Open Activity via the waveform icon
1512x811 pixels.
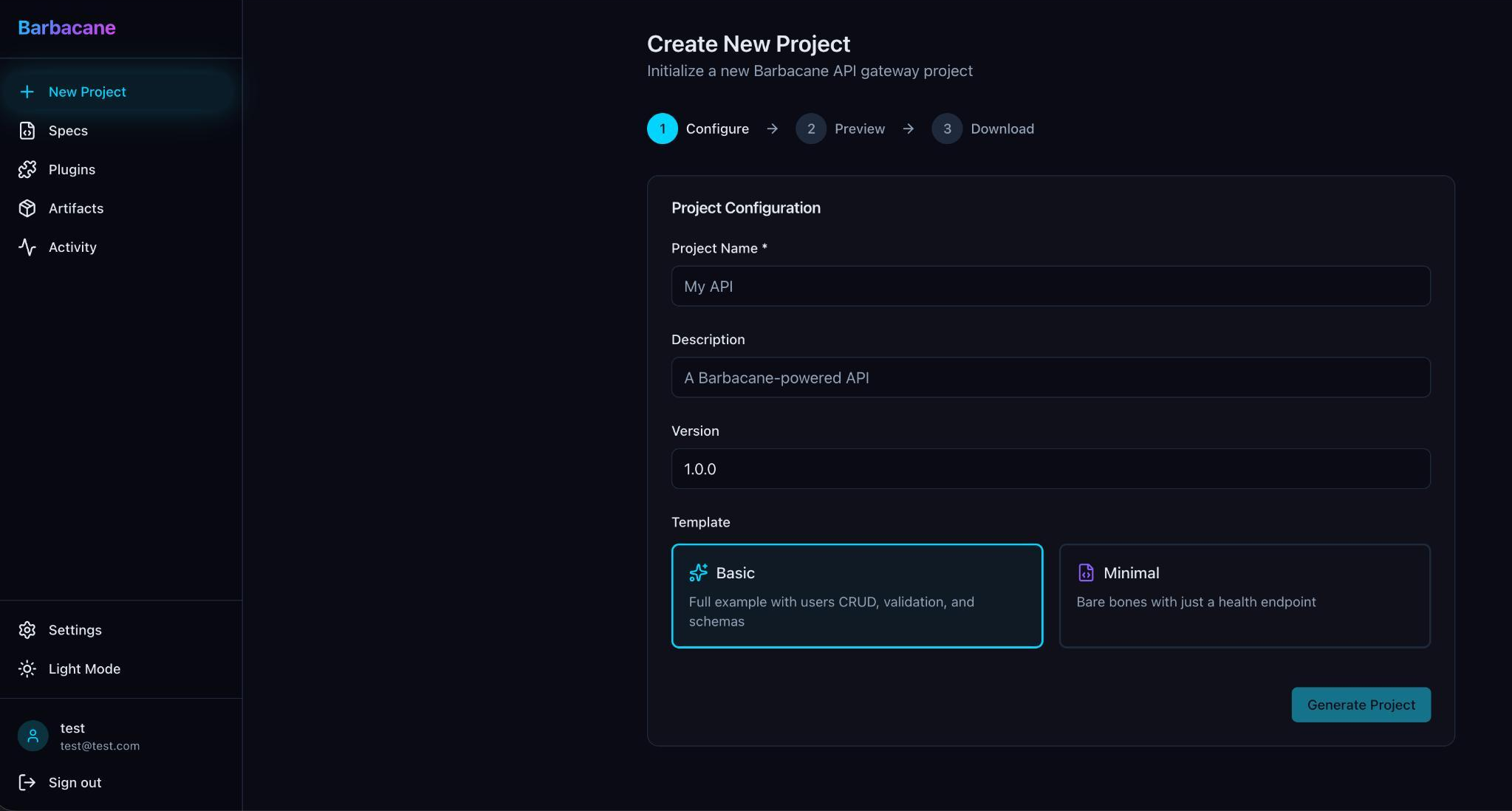[x=27, y=247]
